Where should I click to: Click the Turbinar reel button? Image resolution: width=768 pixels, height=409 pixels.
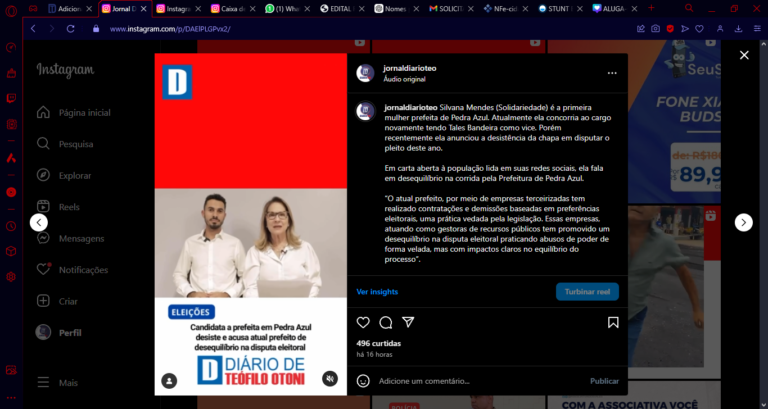pos(587,291)
